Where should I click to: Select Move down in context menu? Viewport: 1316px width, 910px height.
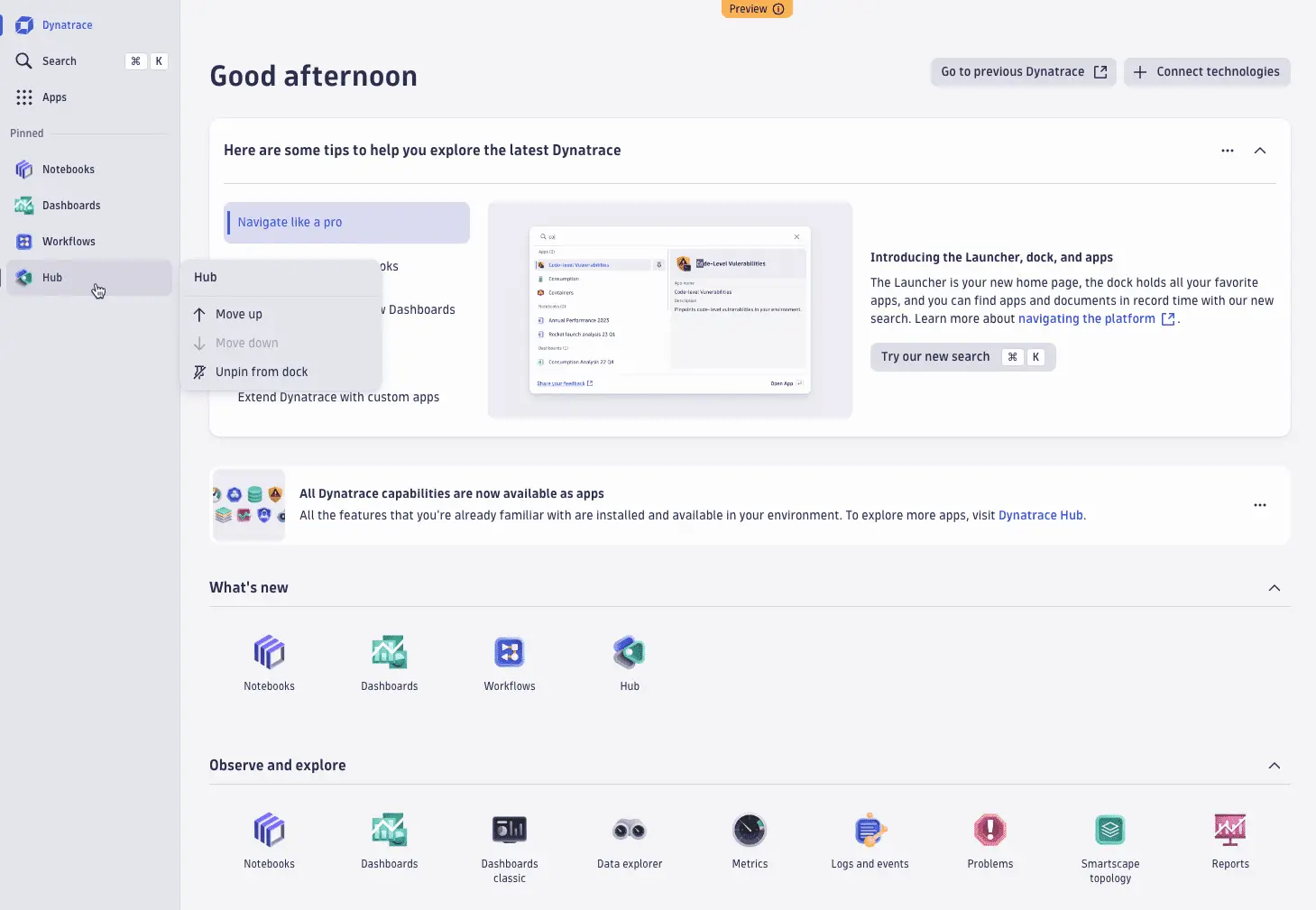(281, 343)
